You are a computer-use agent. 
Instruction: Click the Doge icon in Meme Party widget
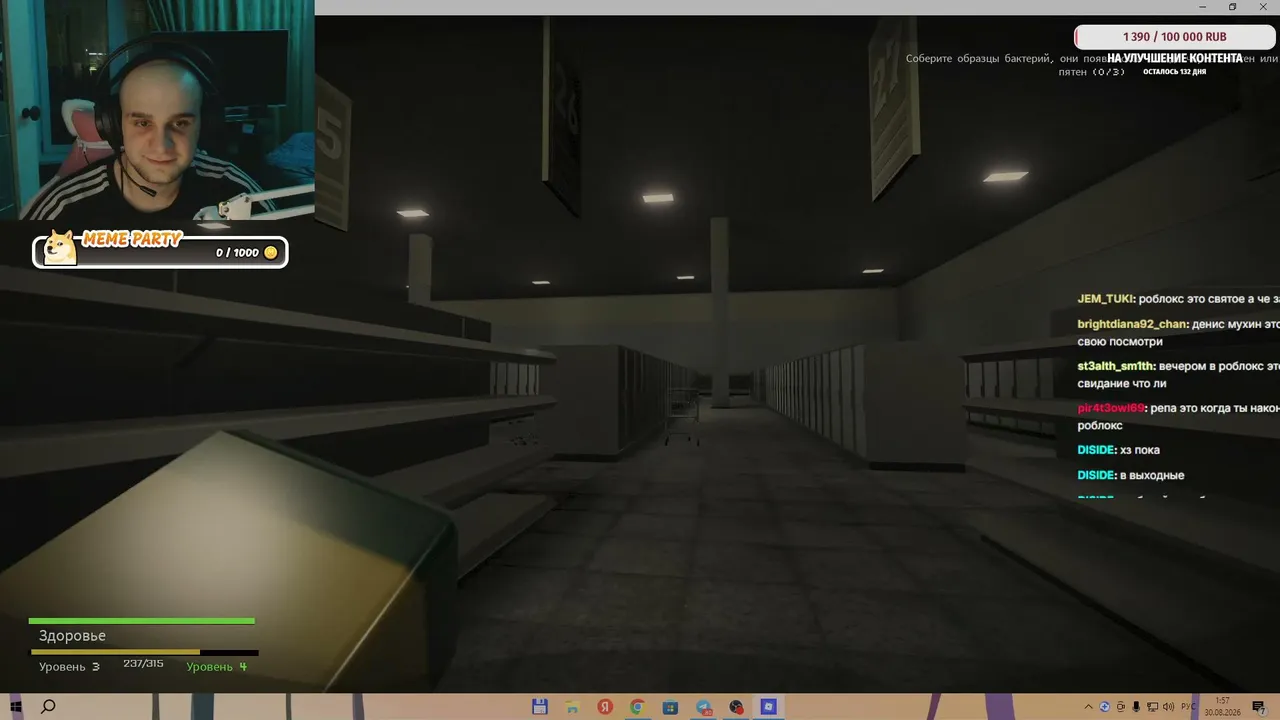coord(61,248)
